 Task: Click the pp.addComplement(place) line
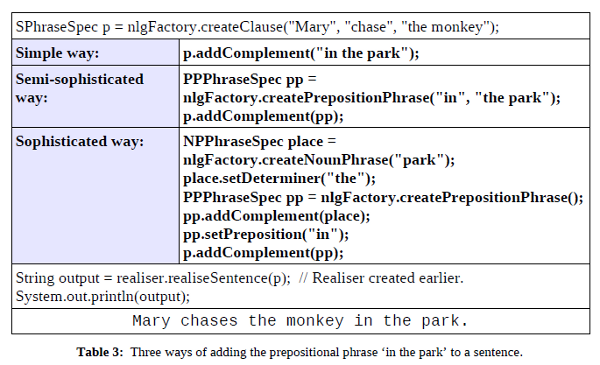(x=277, y=216)
